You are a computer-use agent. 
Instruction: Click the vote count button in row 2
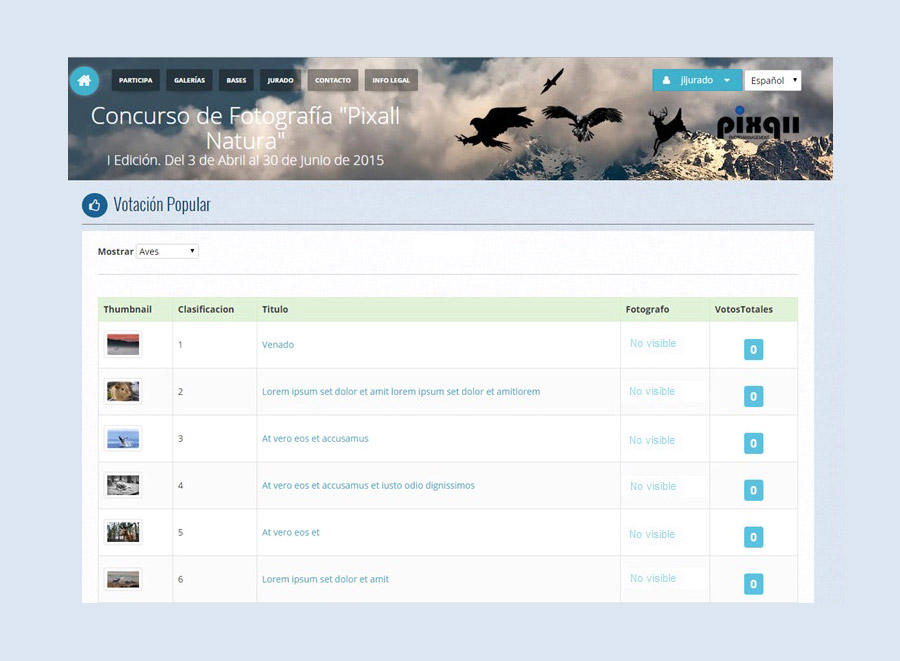754,396
